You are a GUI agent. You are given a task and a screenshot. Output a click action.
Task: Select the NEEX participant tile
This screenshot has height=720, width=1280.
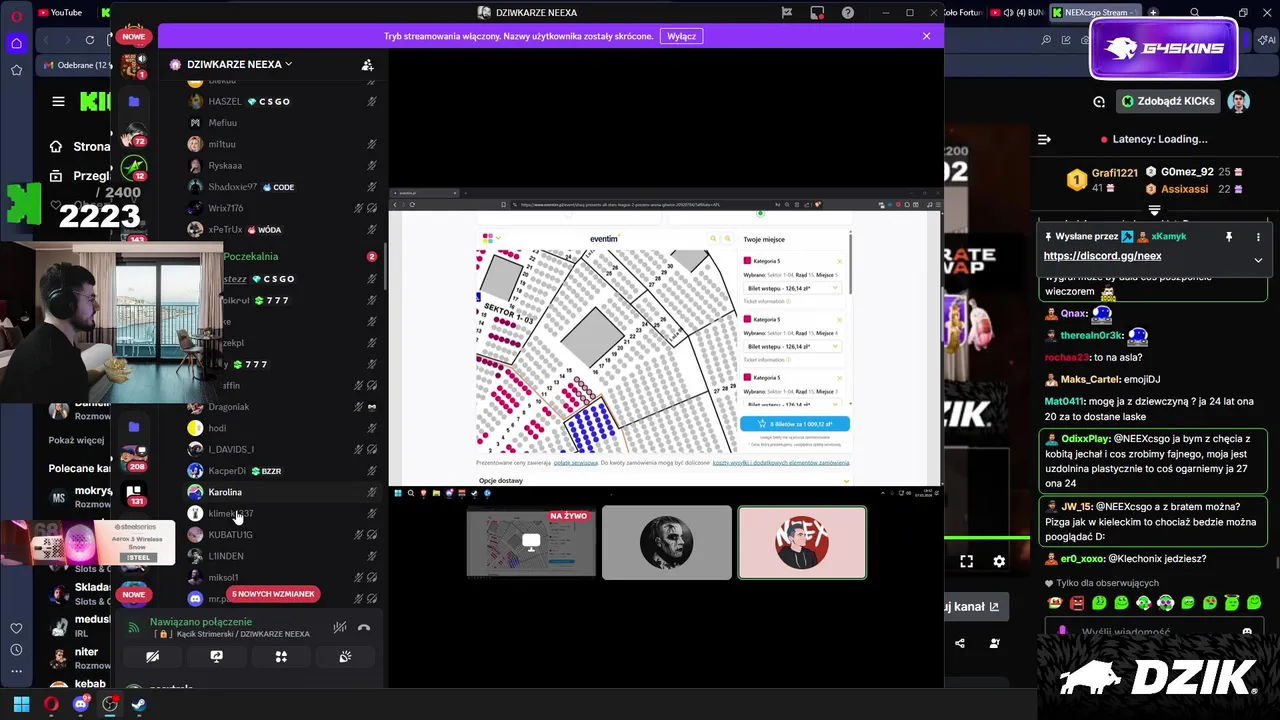[x=802, y=542]
